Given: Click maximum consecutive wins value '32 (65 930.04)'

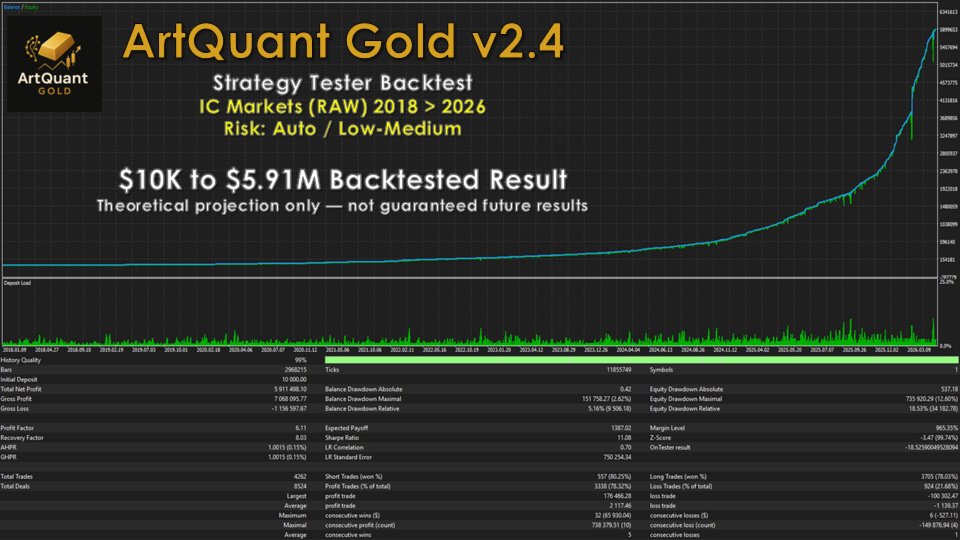Looking at the screenshot, I should [612, 516].
